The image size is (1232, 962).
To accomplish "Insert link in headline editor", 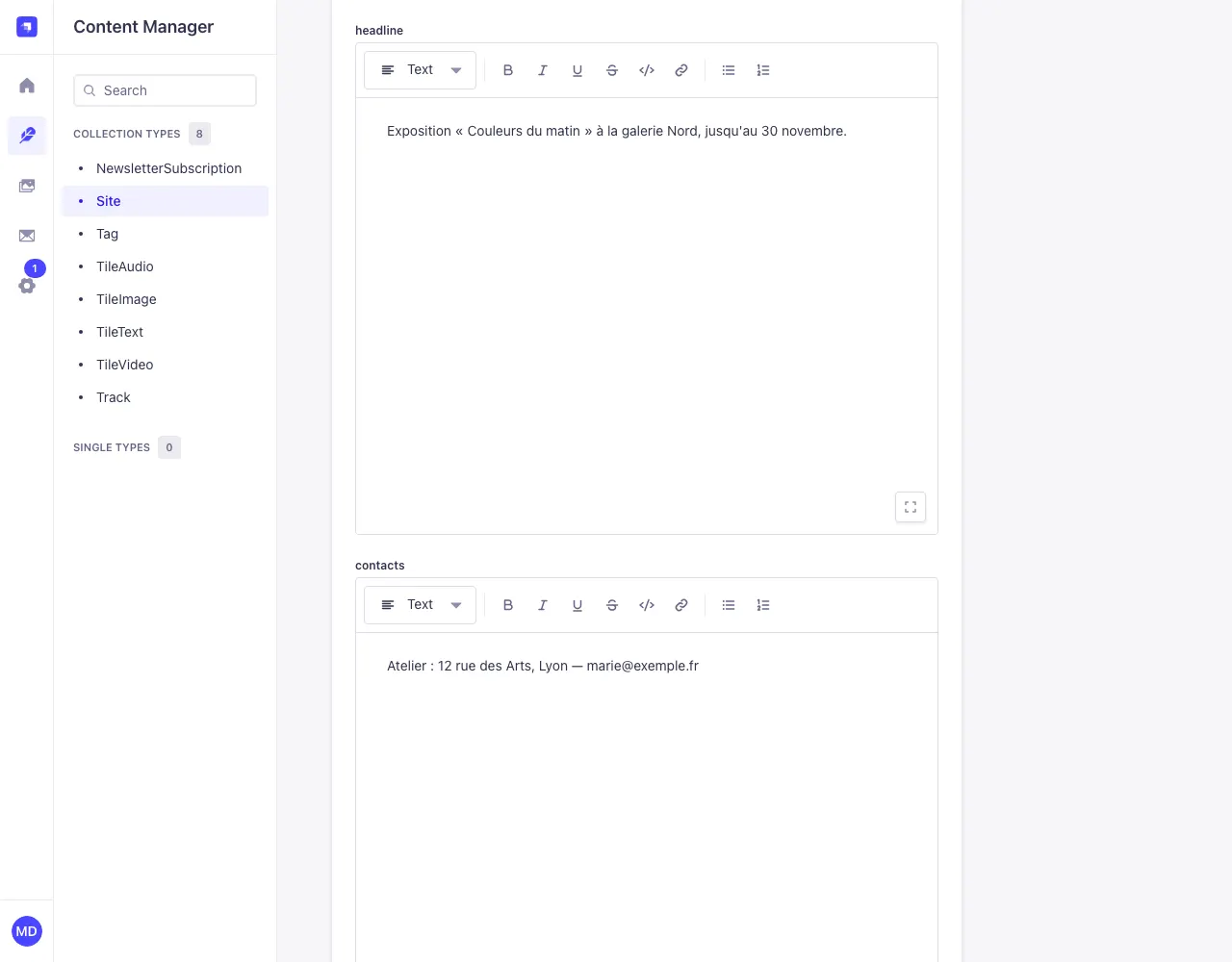I will click(x=681, y=70).
